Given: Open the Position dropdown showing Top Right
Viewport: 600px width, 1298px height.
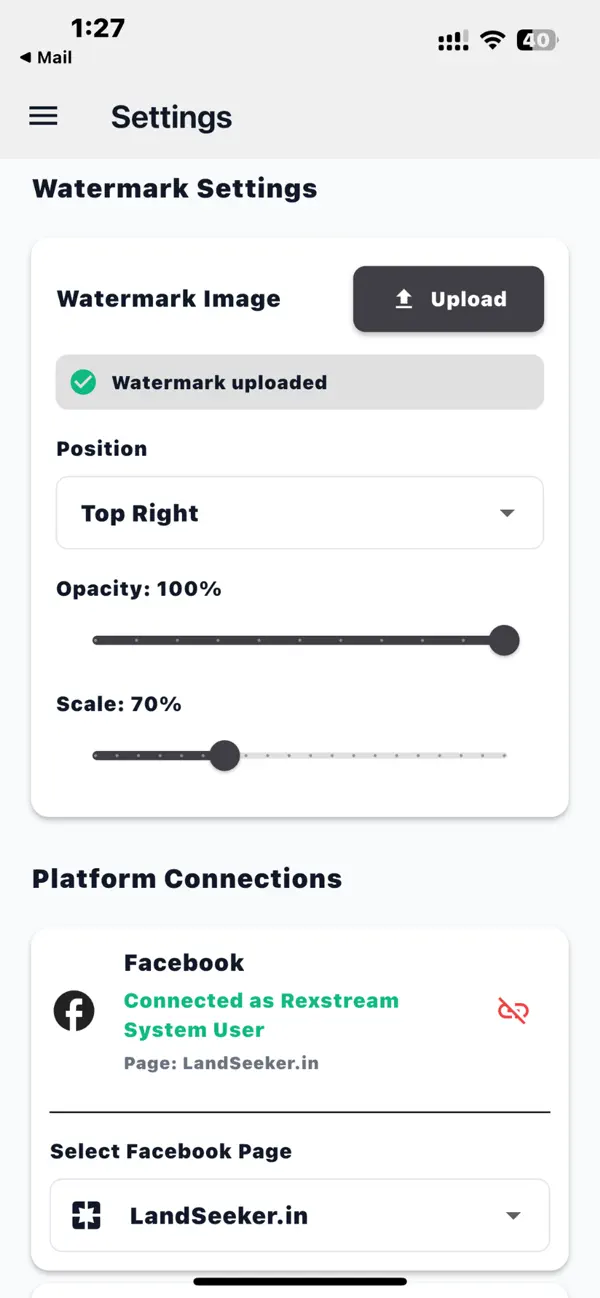Looking at the screenshot, I should click(x=299, y=513).
